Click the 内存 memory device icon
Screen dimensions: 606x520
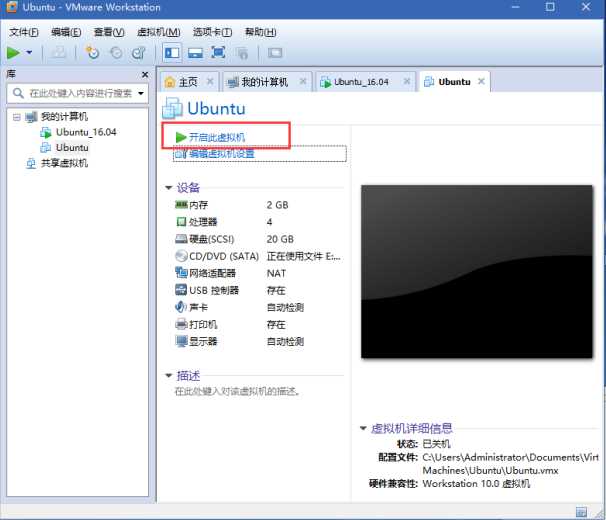pyautogui.click(x=181, y=205)
